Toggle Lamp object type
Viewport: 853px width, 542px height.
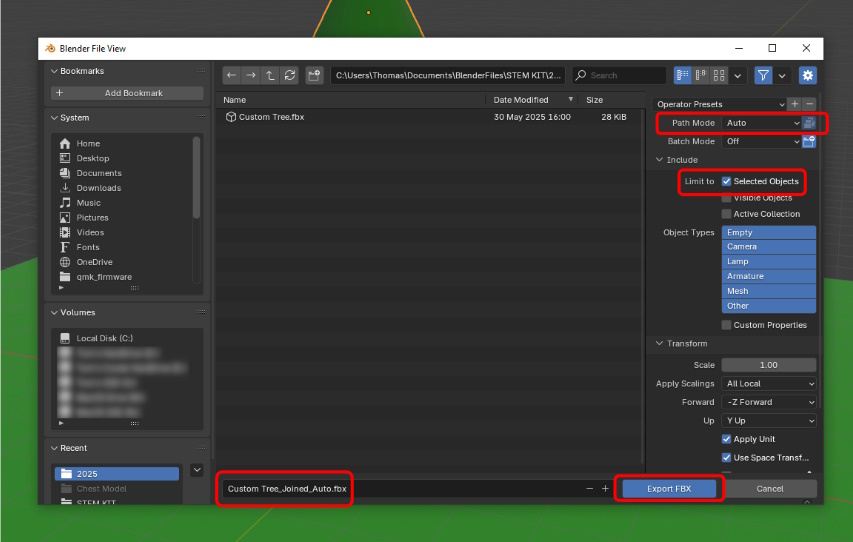click(769, 261)
